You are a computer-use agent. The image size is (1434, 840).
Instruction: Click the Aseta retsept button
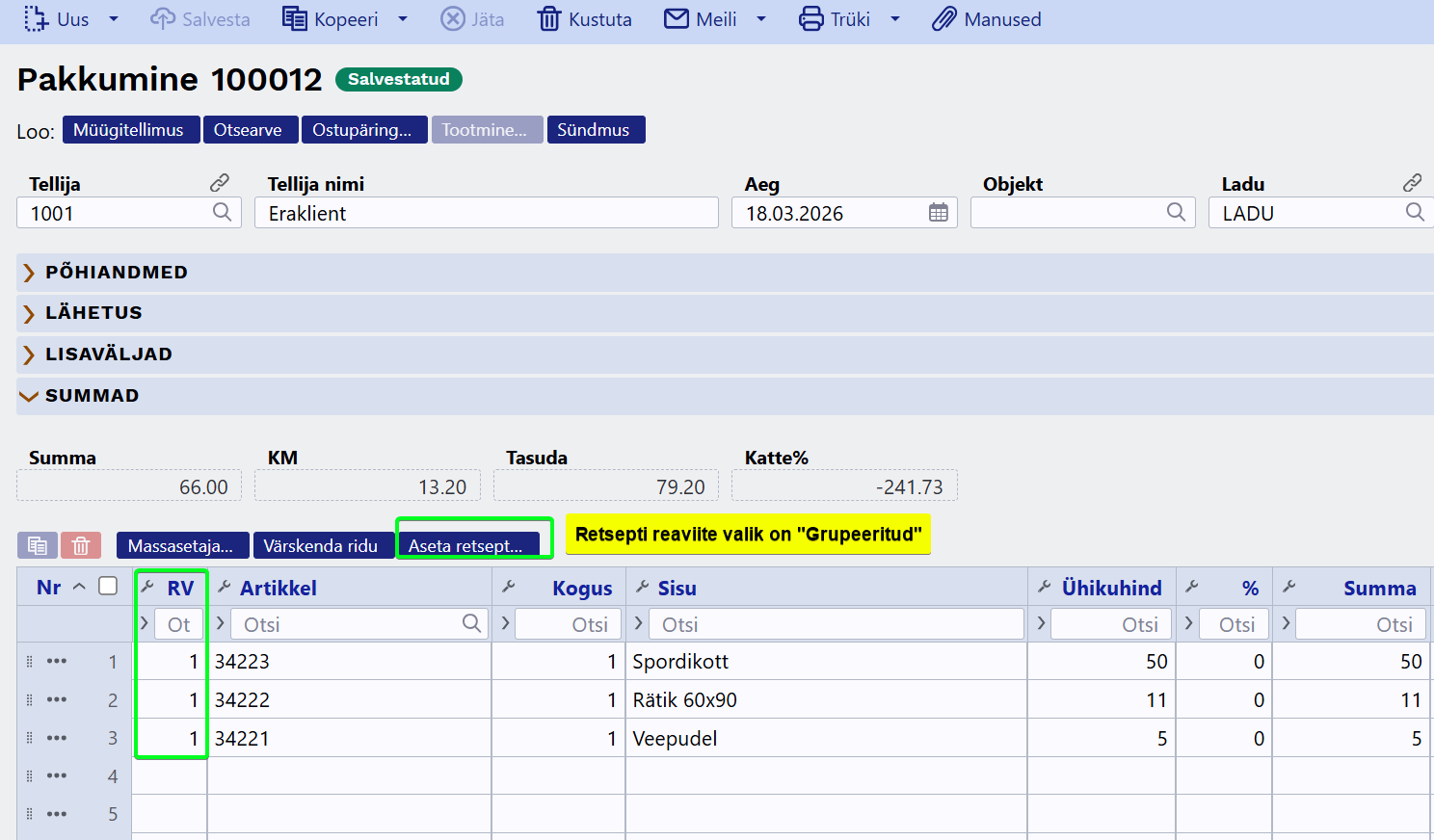(x=467, y=546)
